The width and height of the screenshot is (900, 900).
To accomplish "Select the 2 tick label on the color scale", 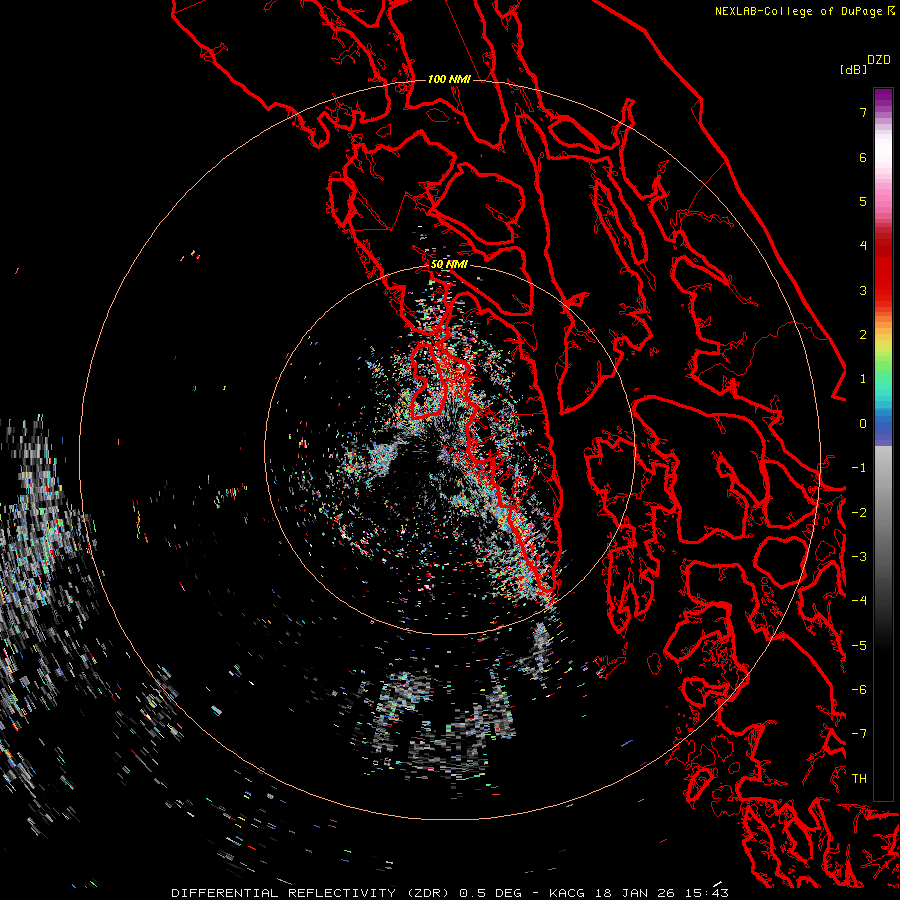I will (863, 335).
